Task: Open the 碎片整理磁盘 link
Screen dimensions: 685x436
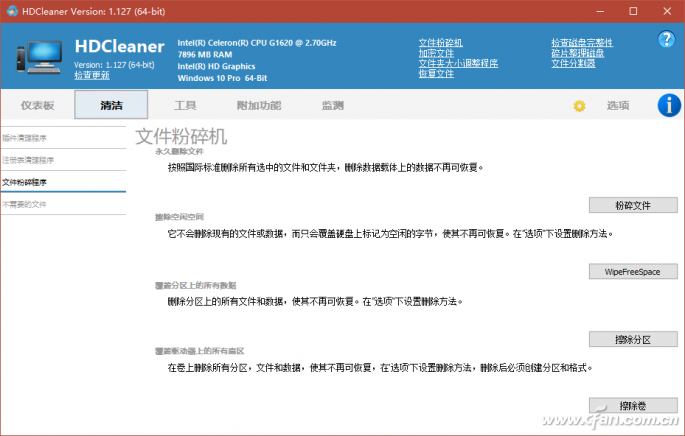Action: coord(578,53)
